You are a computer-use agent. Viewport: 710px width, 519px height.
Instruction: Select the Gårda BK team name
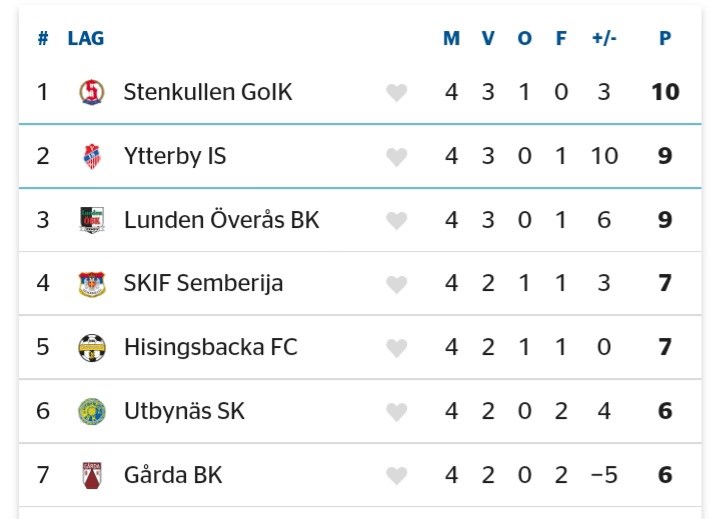[x=173, y=475]
